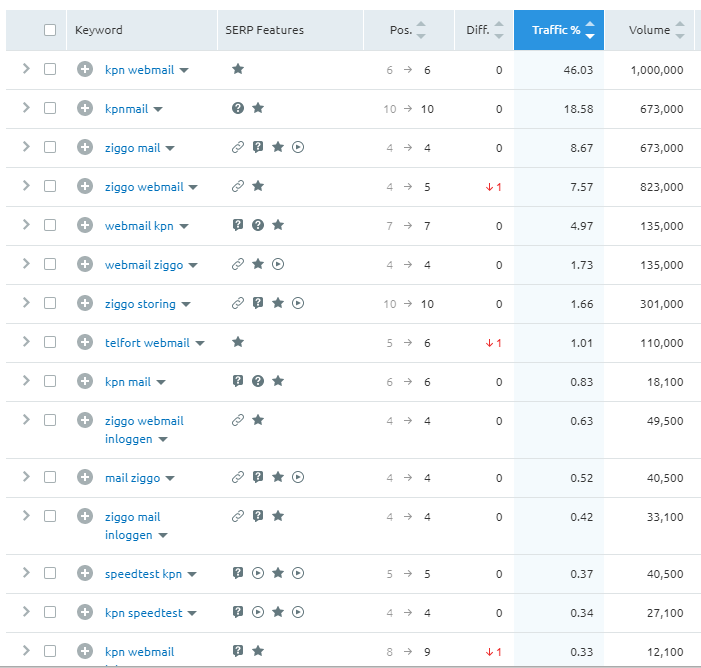The width and height of the screenshot is (701, 668).
Task: Click first play icon in speedtest kpn row
Action: pyautogui.click(x=258, y=573)
